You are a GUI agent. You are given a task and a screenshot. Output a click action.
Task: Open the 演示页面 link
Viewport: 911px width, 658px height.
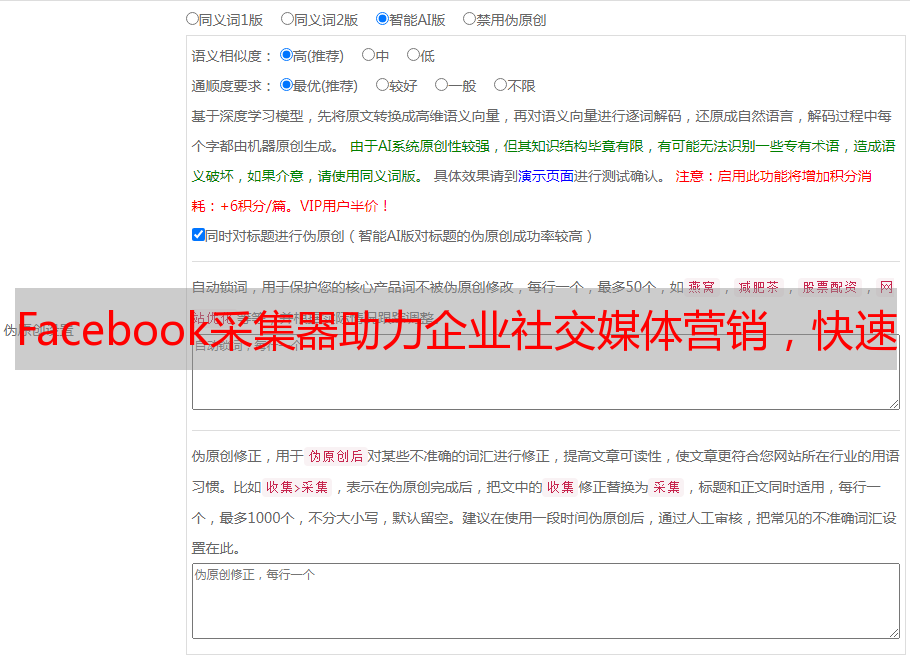click(546, 176)
